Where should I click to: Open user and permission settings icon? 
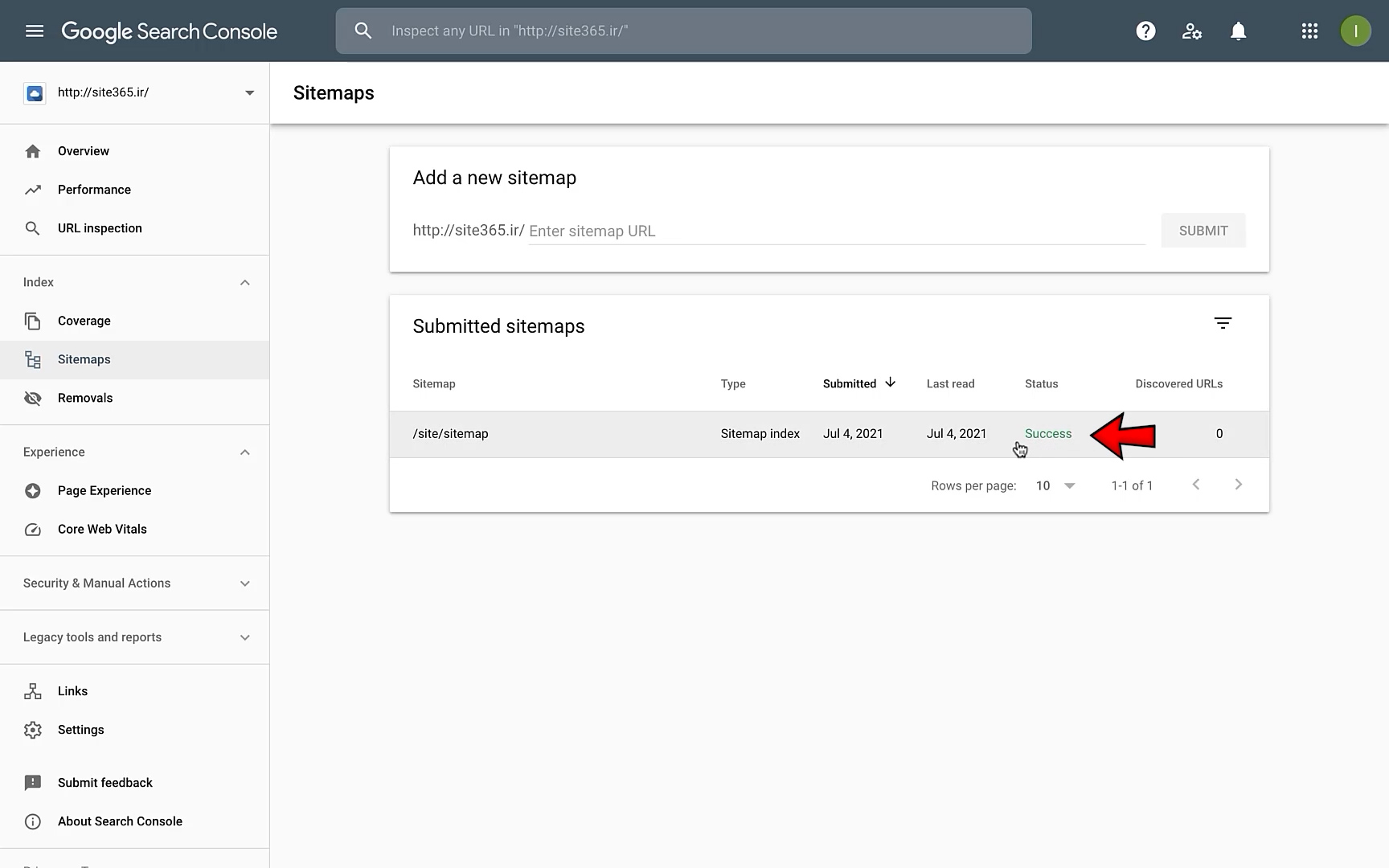pyautogui.click(x=1191, y=31)
